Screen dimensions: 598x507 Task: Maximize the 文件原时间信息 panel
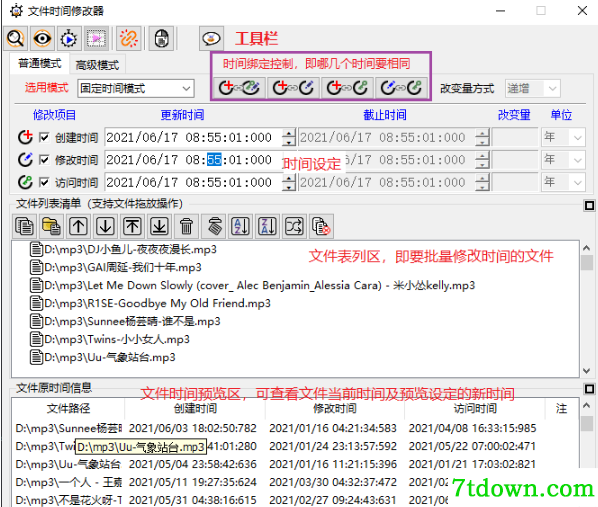tap(590, 389)
